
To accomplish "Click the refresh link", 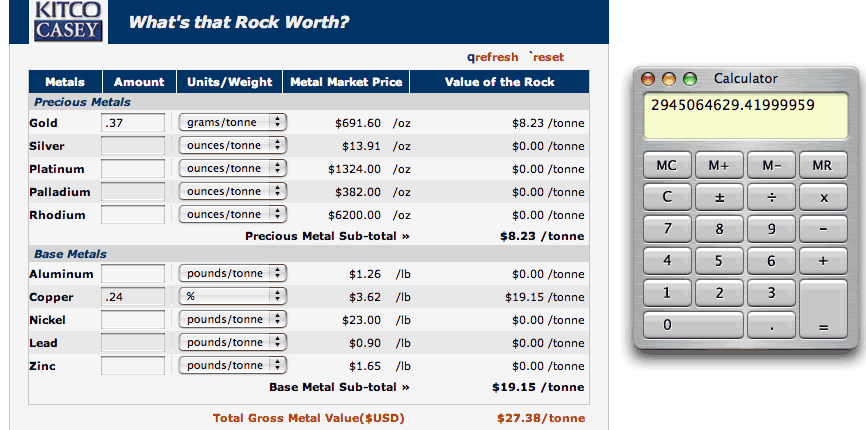I will tap(493, 57).
